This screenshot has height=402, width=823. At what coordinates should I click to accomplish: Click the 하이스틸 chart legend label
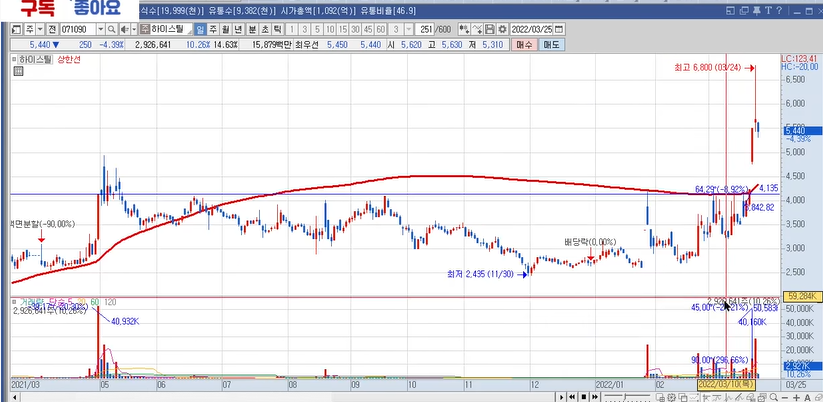click(35, 59)
